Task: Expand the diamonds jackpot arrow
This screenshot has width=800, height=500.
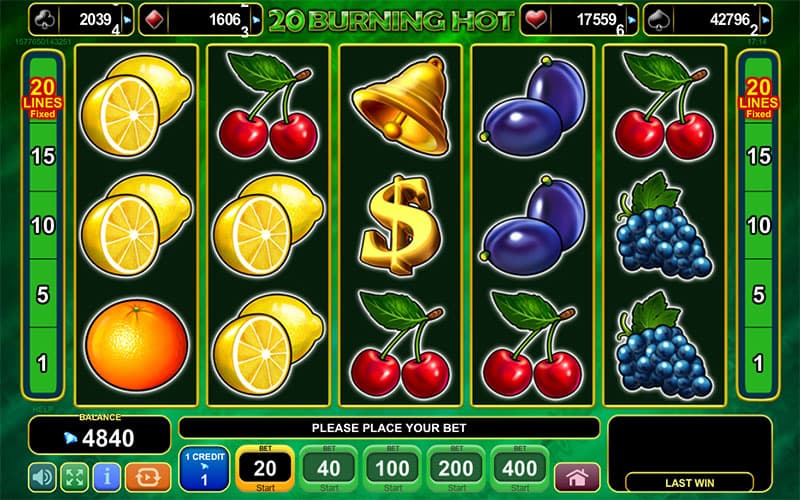Action: tap(256, 20)
